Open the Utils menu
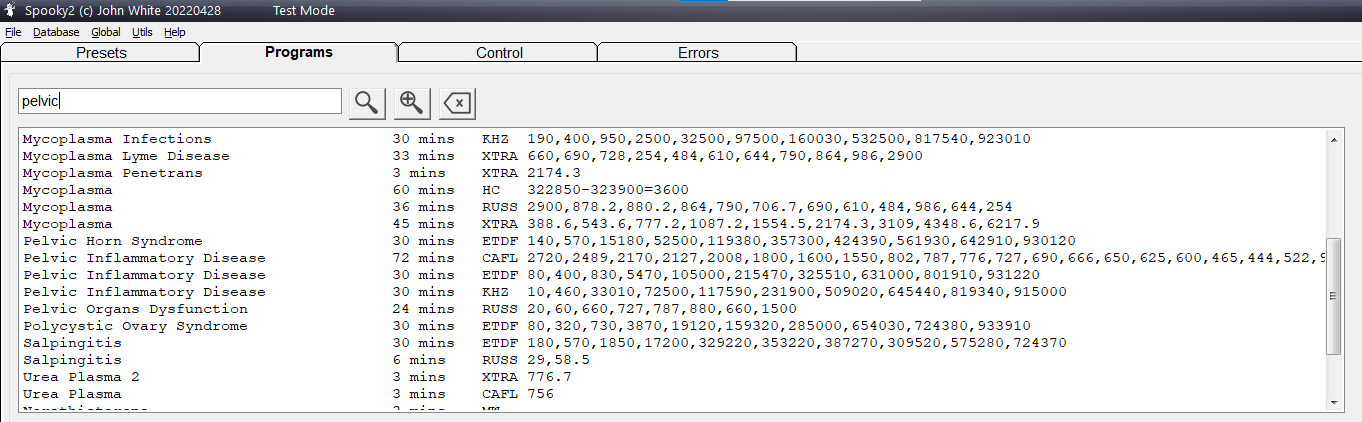1362x422 pixels. [142, 32]
